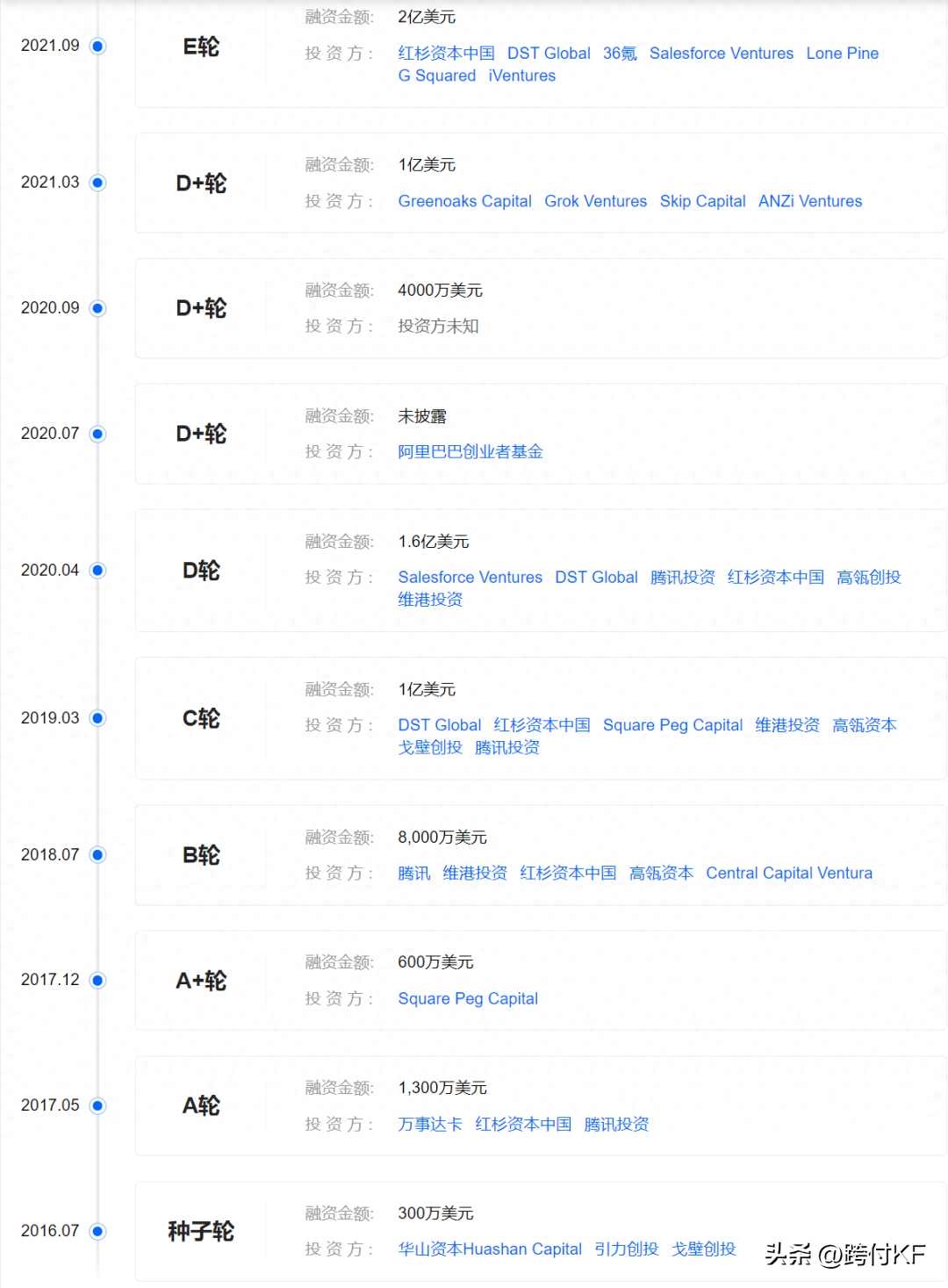
Task: Select the 1,300万美元 funding amount text
Action: (x=442, y=1089)
